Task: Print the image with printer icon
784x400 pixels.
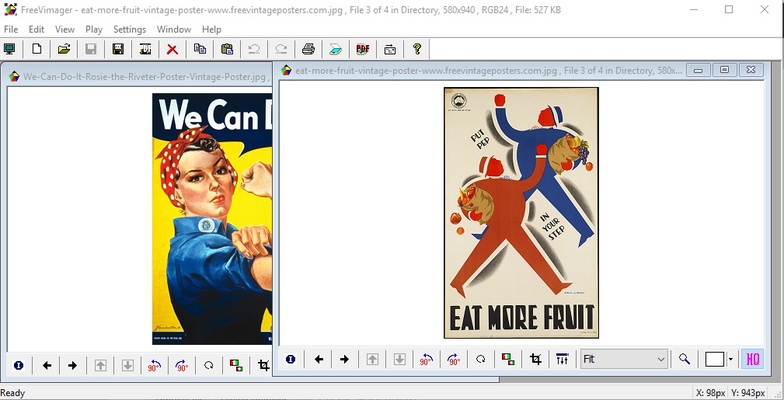Action: coord(308,49)
